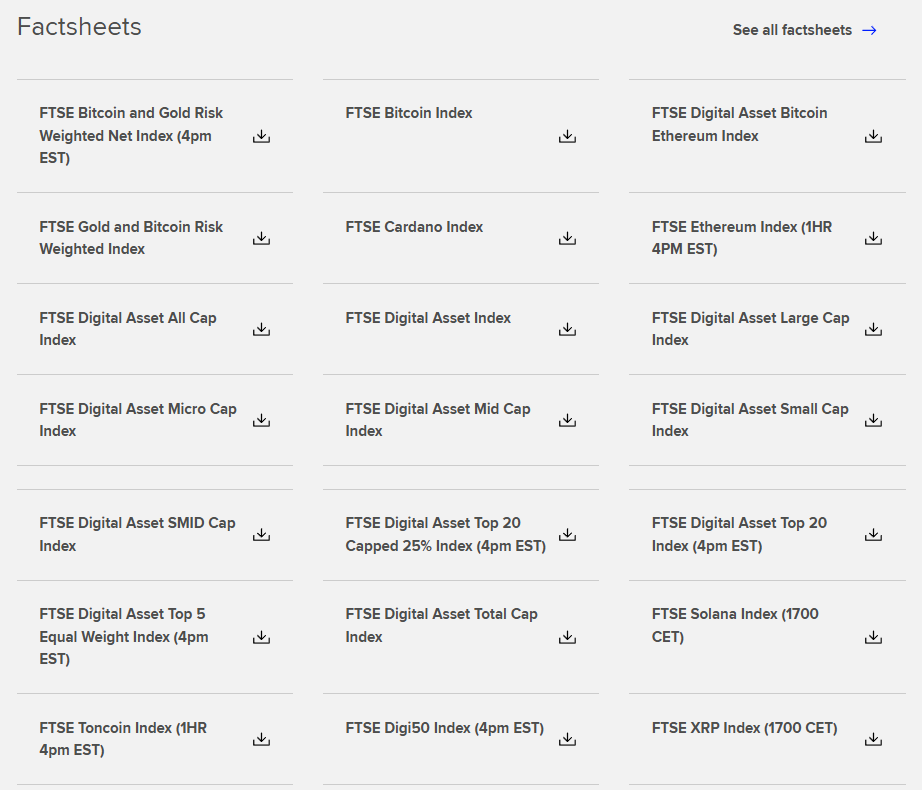Download FTSE Toncoin Index factsheet
This screenshot has width=922, height=790.
point(261,739)
